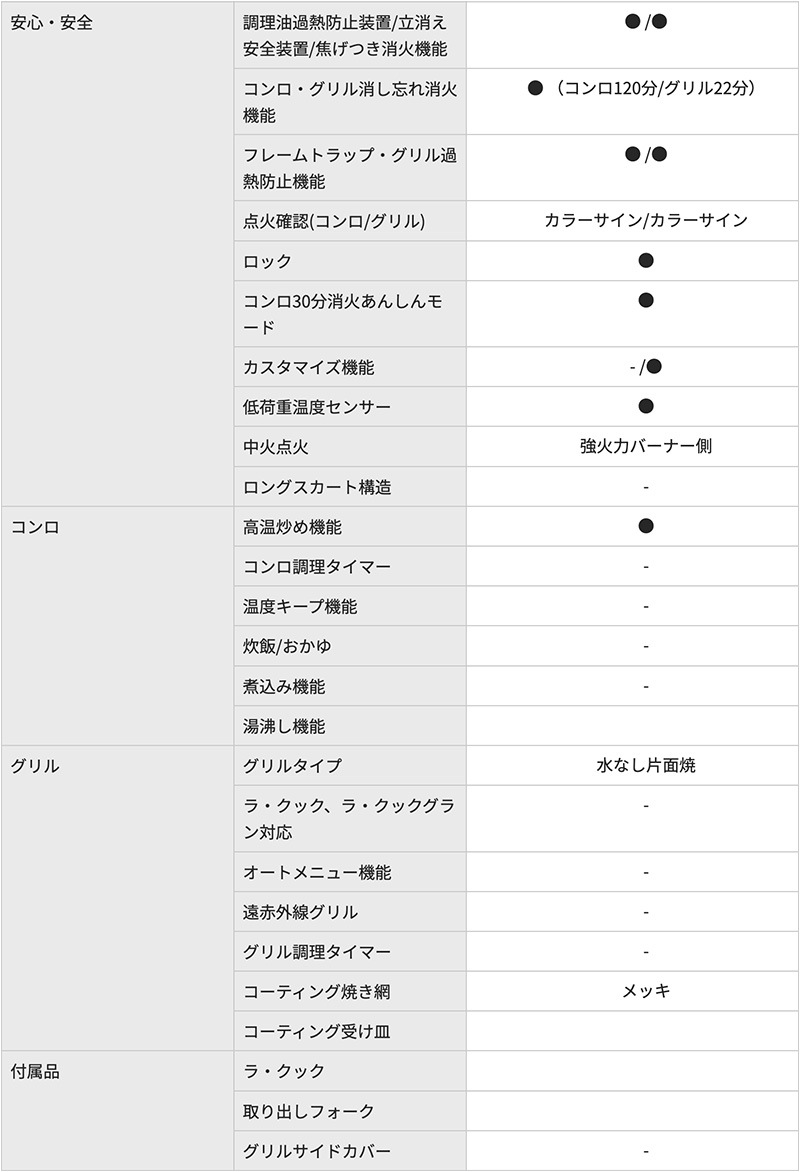This screenshot has width=800, height=1172.
Task: Click the メッキ value for コーティング焼き網
Action: pos(646,991)
